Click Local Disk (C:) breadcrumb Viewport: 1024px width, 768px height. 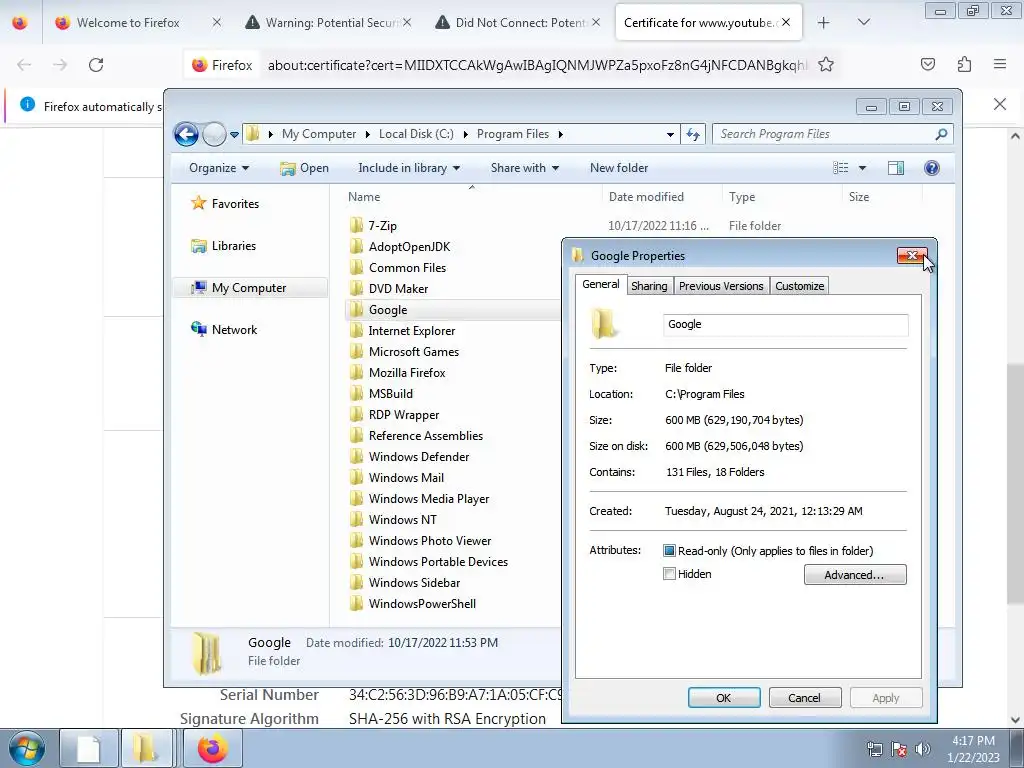pos(416,134)
